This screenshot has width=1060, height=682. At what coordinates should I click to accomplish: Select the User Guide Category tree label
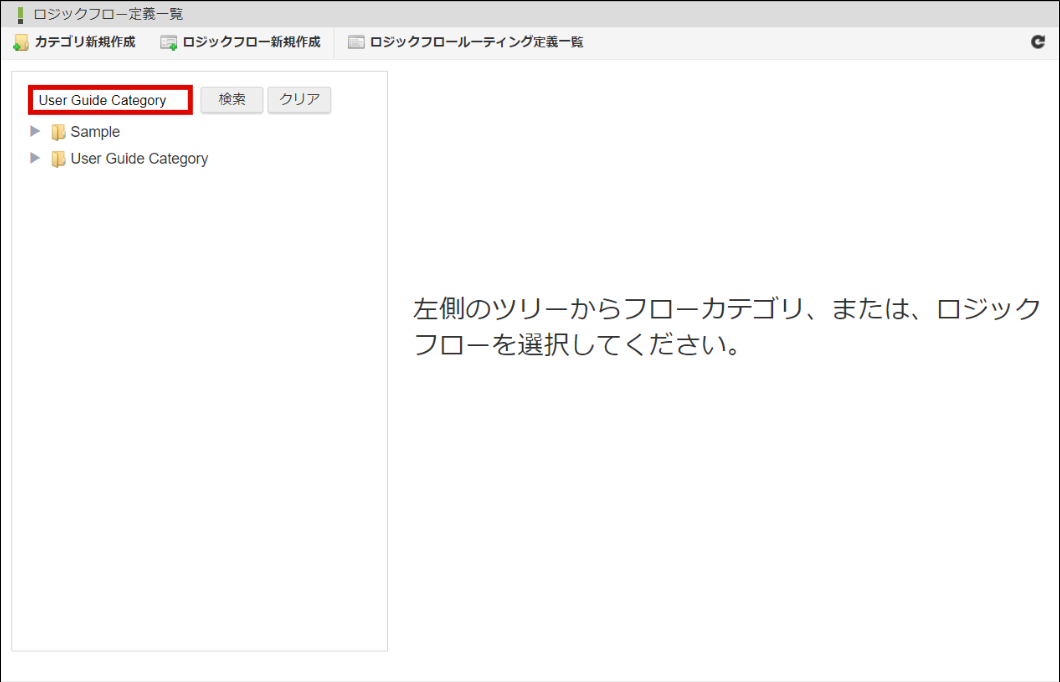pyautogui.click(x=139, y=159)
